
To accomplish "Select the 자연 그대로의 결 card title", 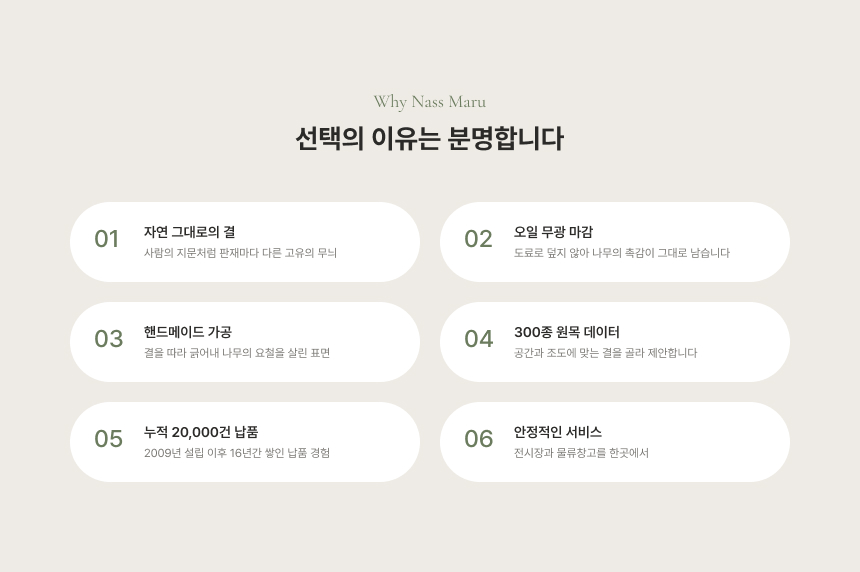I will pos(190,232).
